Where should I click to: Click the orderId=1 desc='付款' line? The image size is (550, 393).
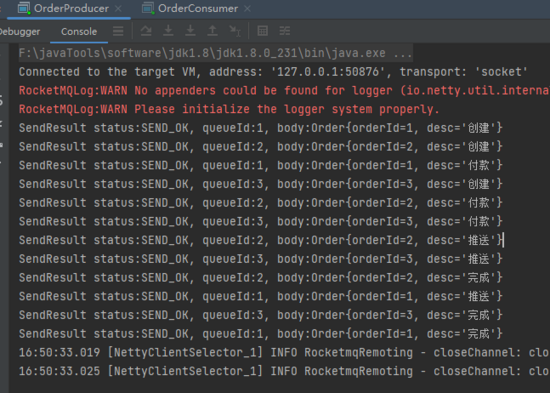point(261,165)
